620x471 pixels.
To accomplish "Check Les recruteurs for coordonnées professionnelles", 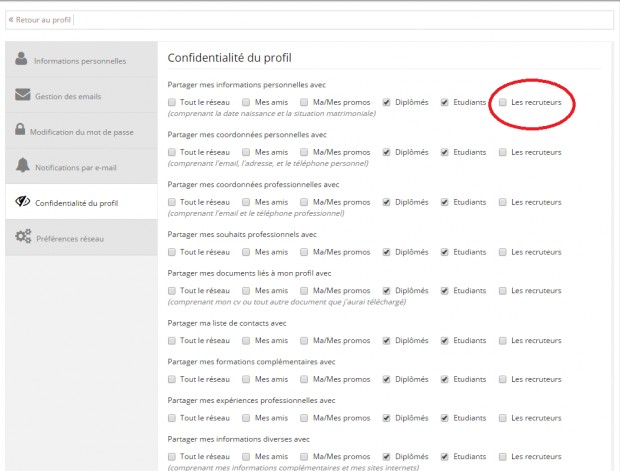I will (503, 202).
